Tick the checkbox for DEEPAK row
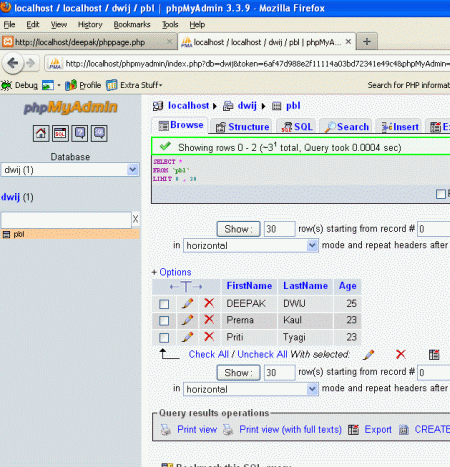 (x=164, y=304)
